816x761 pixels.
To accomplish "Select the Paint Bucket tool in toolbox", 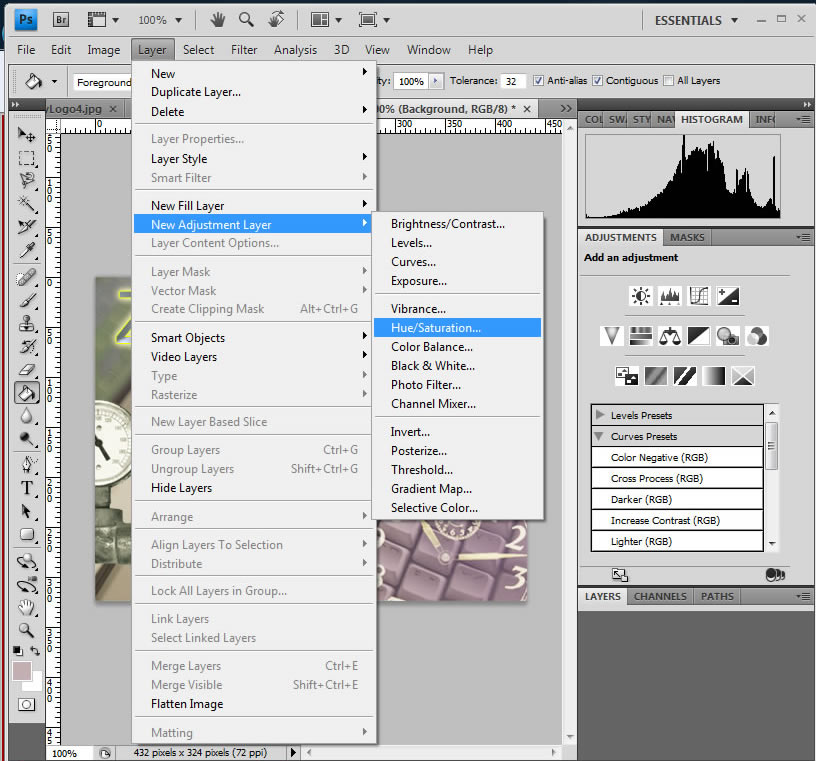I will coord(27,393).
